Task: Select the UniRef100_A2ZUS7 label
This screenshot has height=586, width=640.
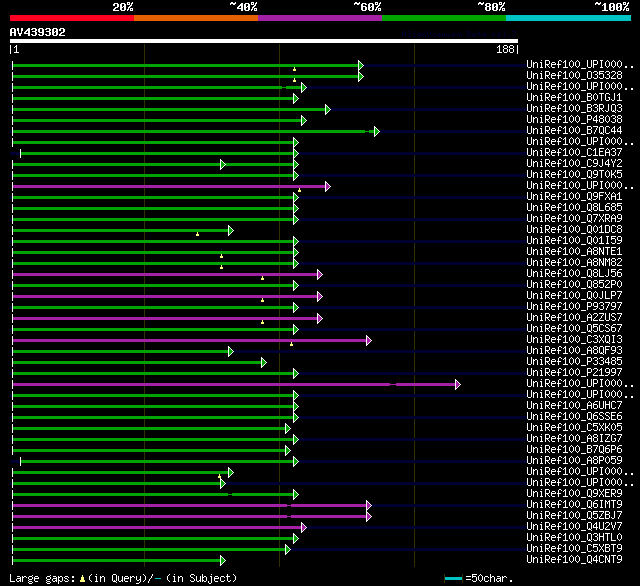Action: point(574,318)
